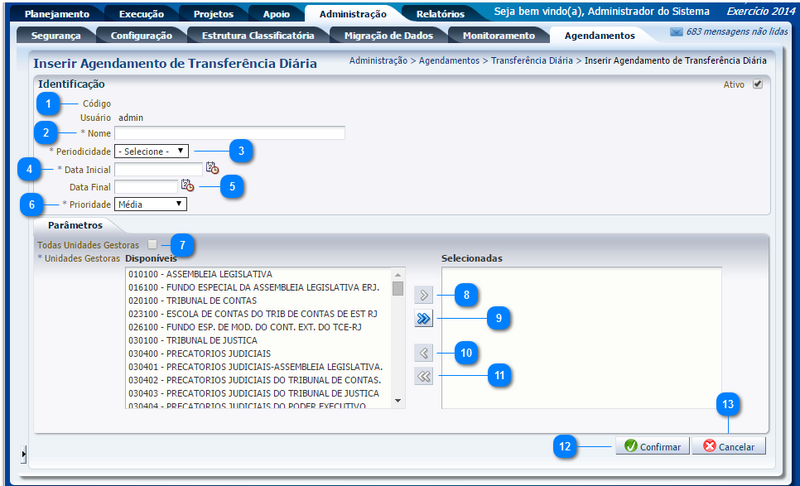
Task: Click double right arrow to add all units
Action: [x=423, y=319]
